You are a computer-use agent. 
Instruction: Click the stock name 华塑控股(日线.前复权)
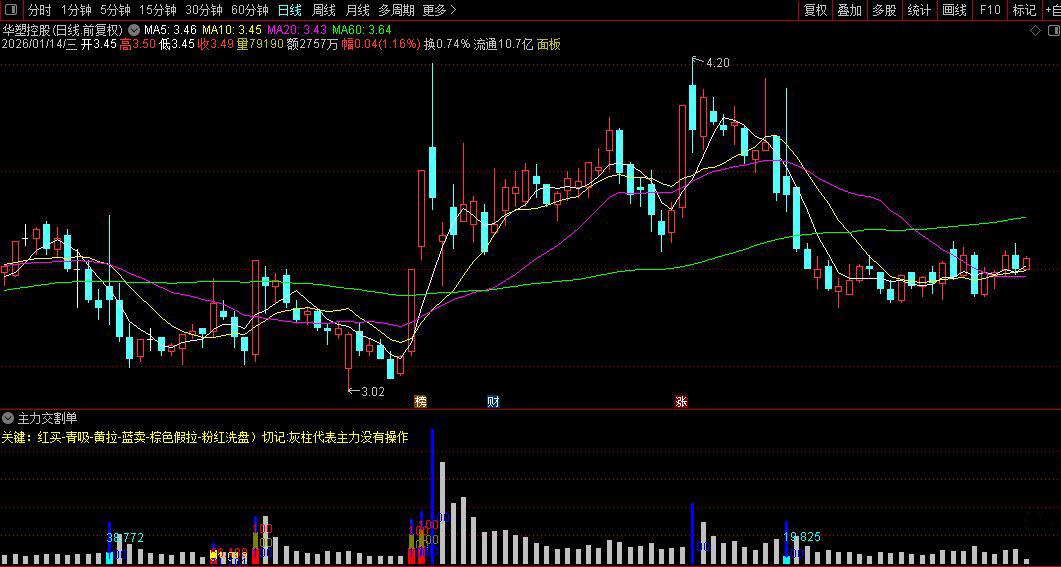click(x=62, y=30)
